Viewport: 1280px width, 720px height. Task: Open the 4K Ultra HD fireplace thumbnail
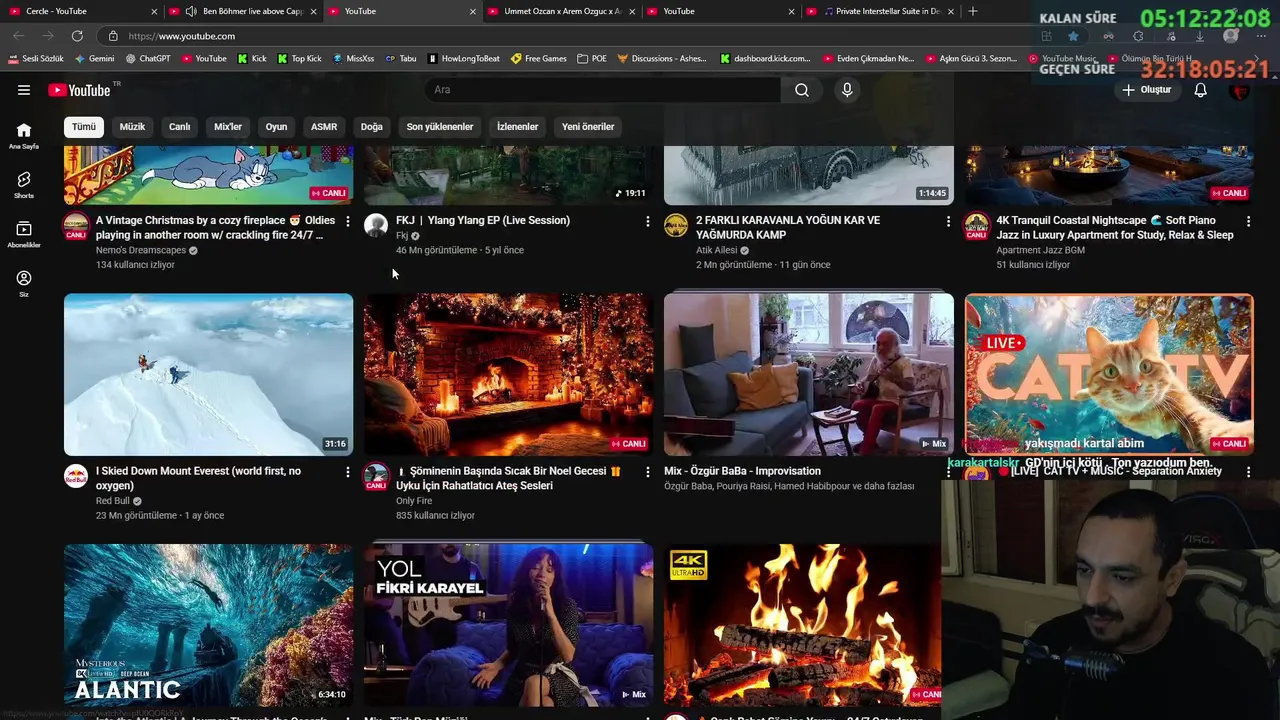(x=803, y=625)
